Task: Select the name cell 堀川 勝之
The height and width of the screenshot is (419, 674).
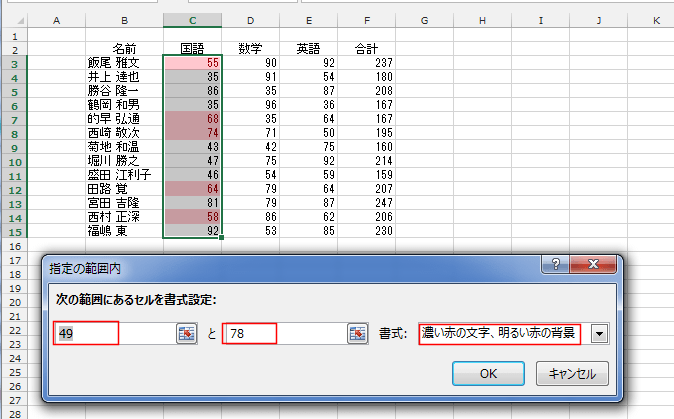Action: 124,161
